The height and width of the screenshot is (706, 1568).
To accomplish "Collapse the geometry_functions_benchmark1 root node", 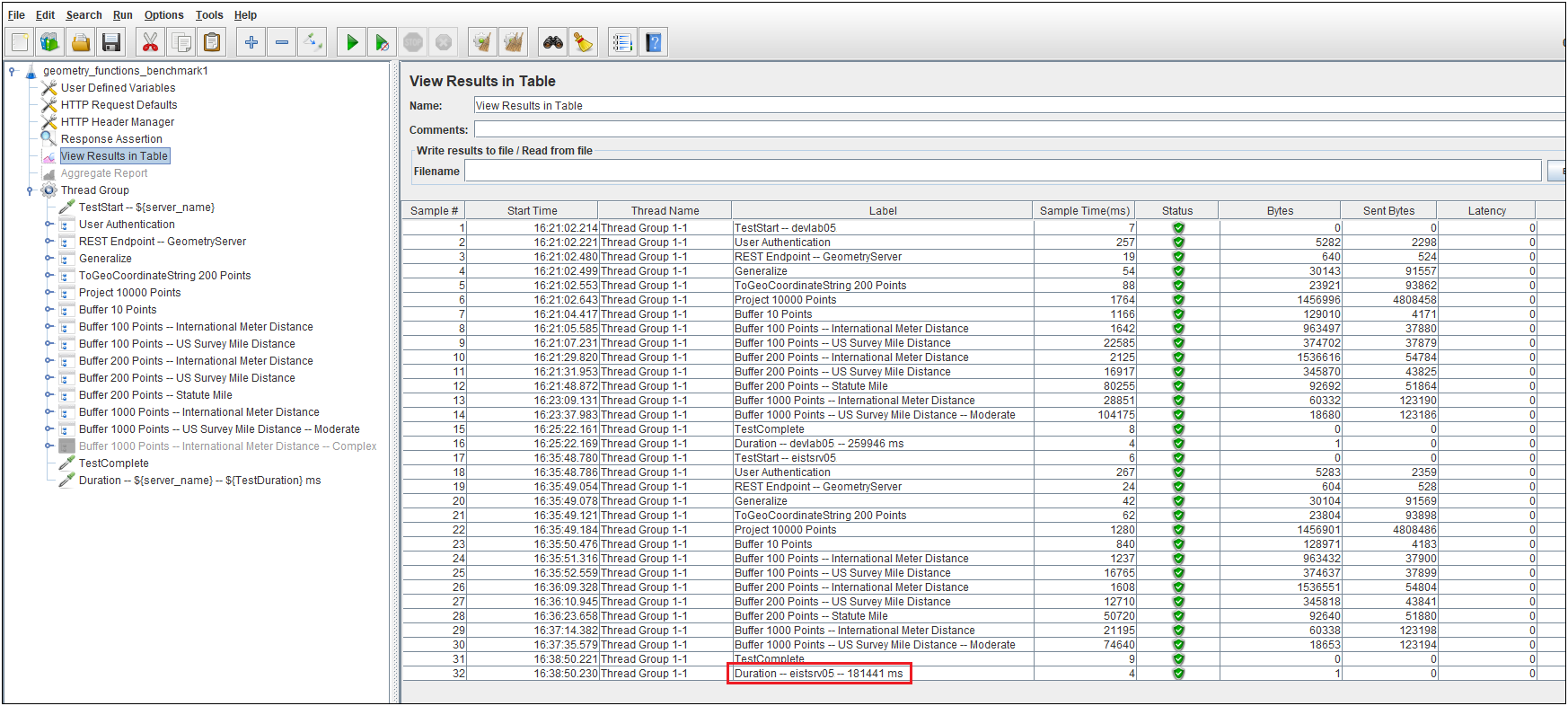I will coord(12,71).
